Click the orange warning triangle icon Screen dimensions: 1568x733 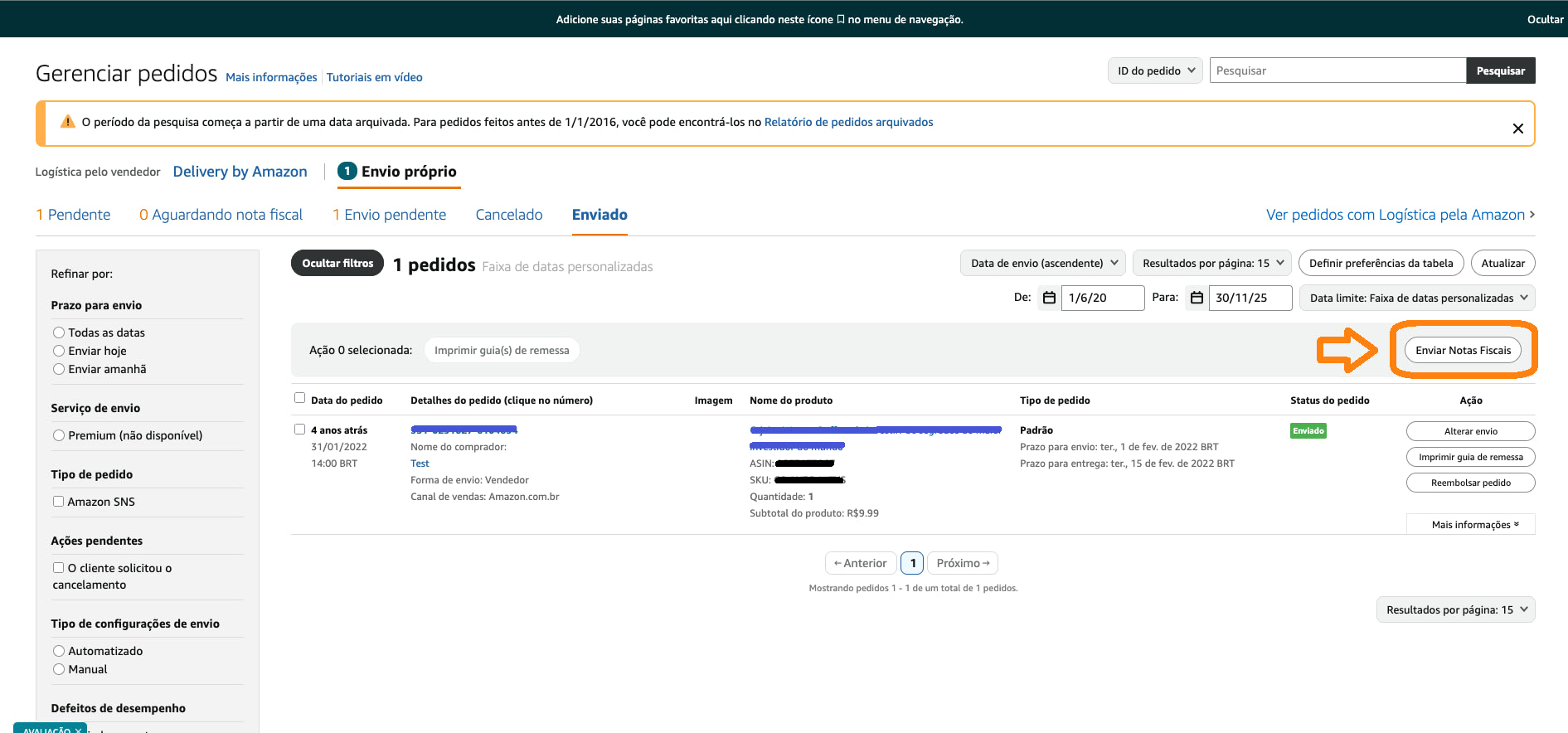click(68, 122)
